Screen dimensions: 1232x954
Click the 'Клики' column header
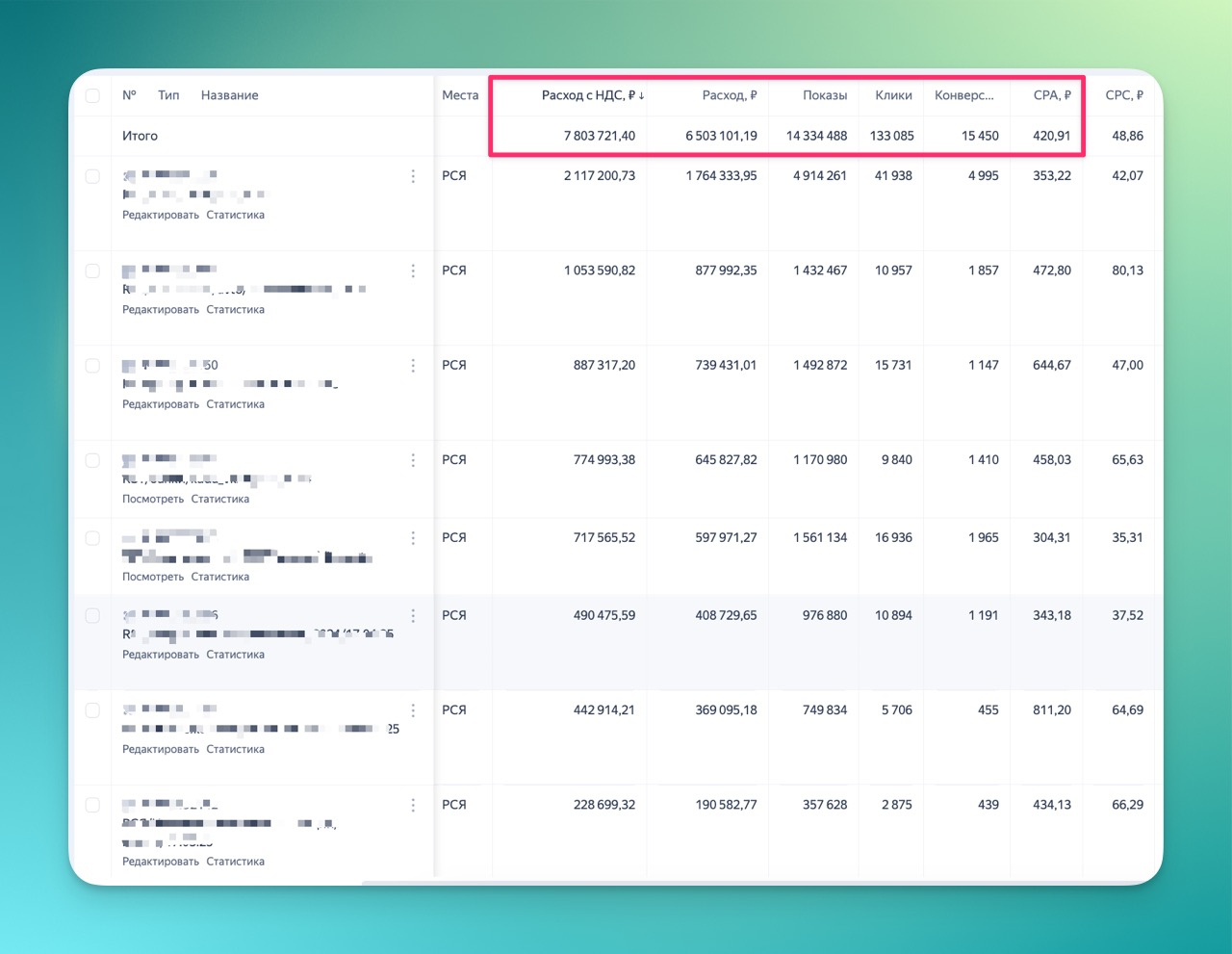[x=893, y=95]
